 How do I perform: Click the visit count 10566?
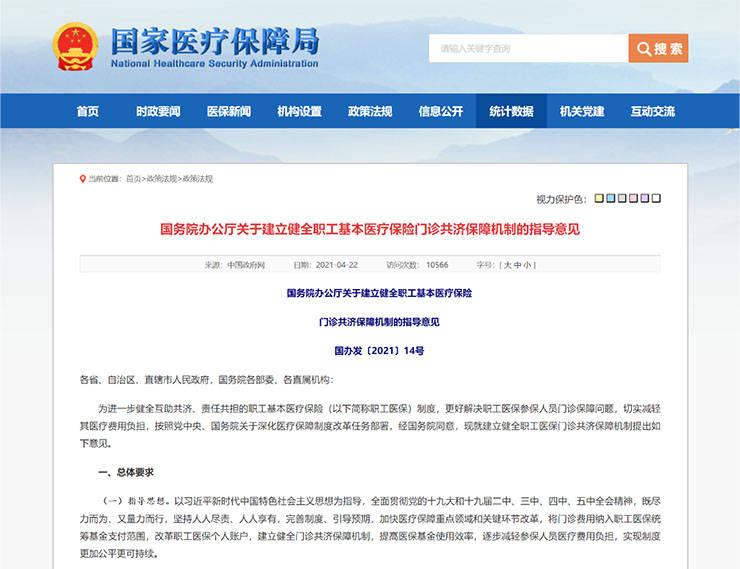[x=437, y=265]
